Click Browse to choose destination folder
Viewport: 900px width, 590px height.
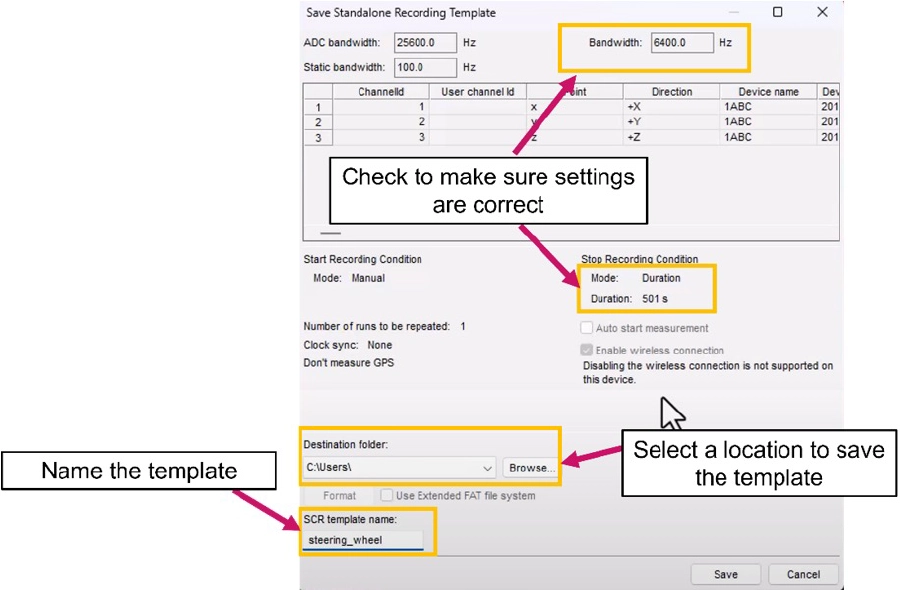(530, 467)
